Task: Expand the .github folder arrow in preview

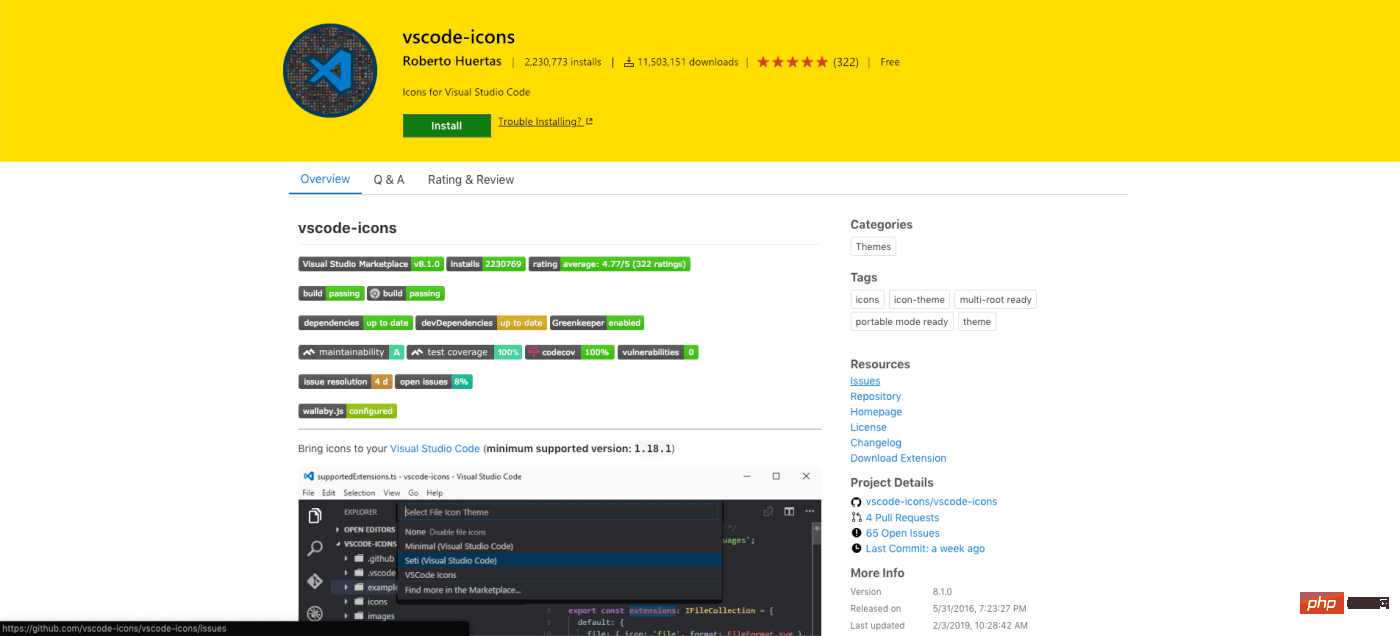Action: pyautogui.click(x=346, y=558)
